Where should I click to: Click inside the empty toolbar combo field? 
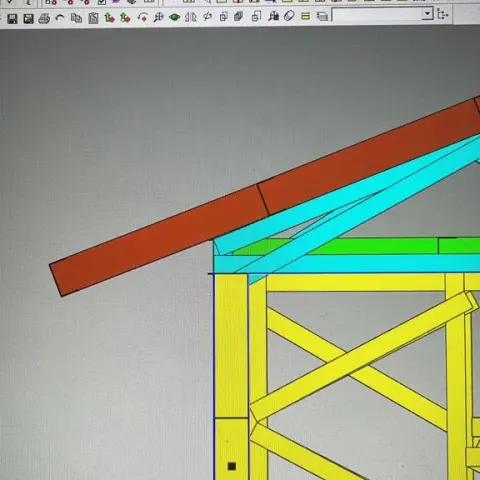pyautogui.click(x=377, y=15)
